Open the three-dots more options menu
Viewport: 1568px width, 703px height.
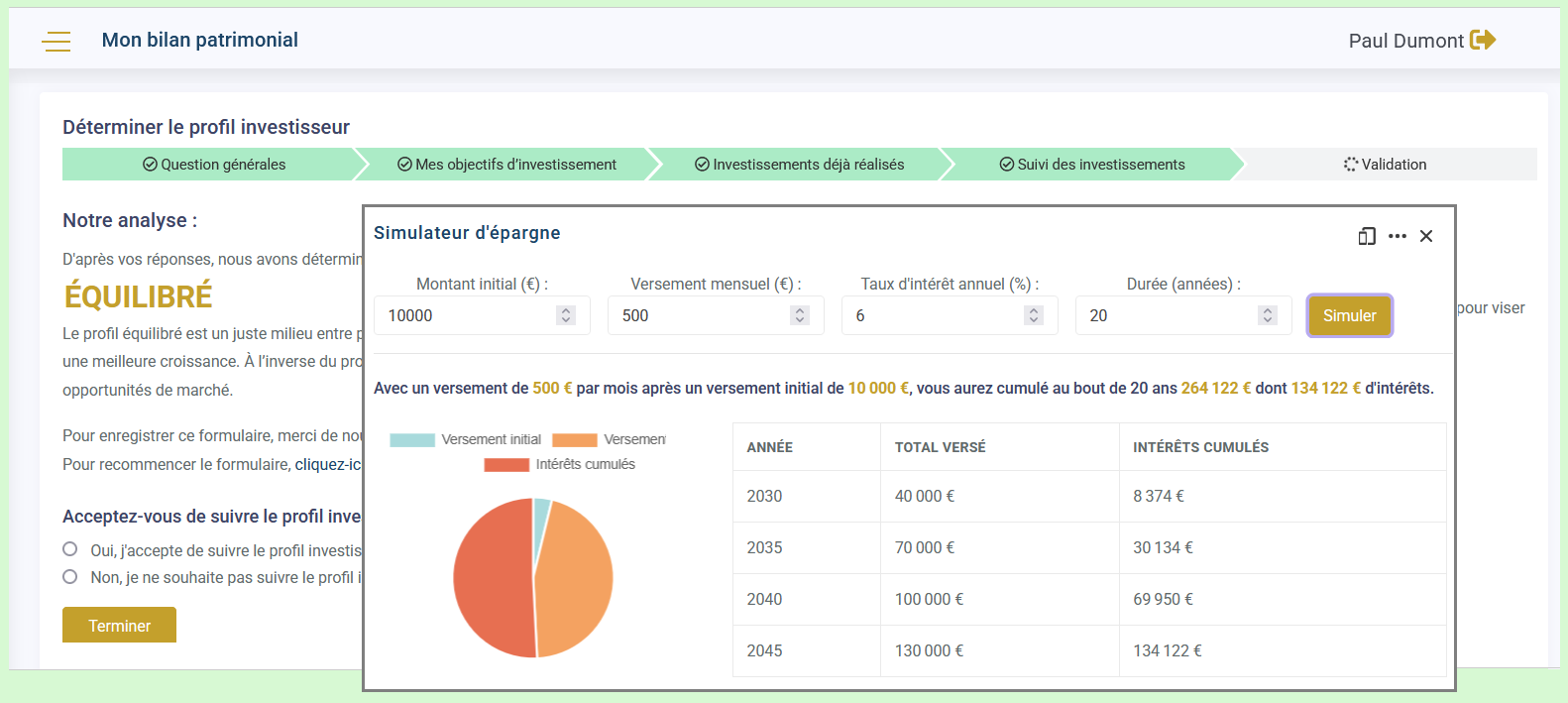pos(1398,236)
